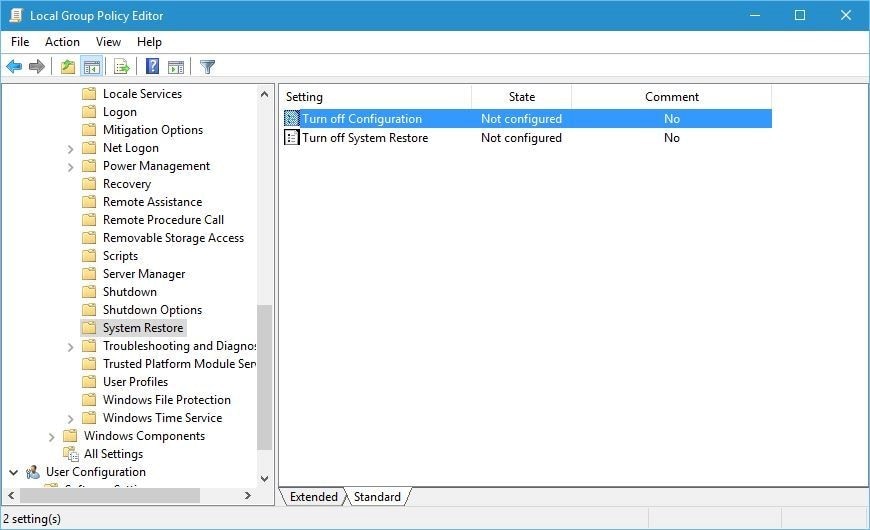Toggle the Show/Hide Console Tree icon
The image size is (870, 530).
click(92, 67)
